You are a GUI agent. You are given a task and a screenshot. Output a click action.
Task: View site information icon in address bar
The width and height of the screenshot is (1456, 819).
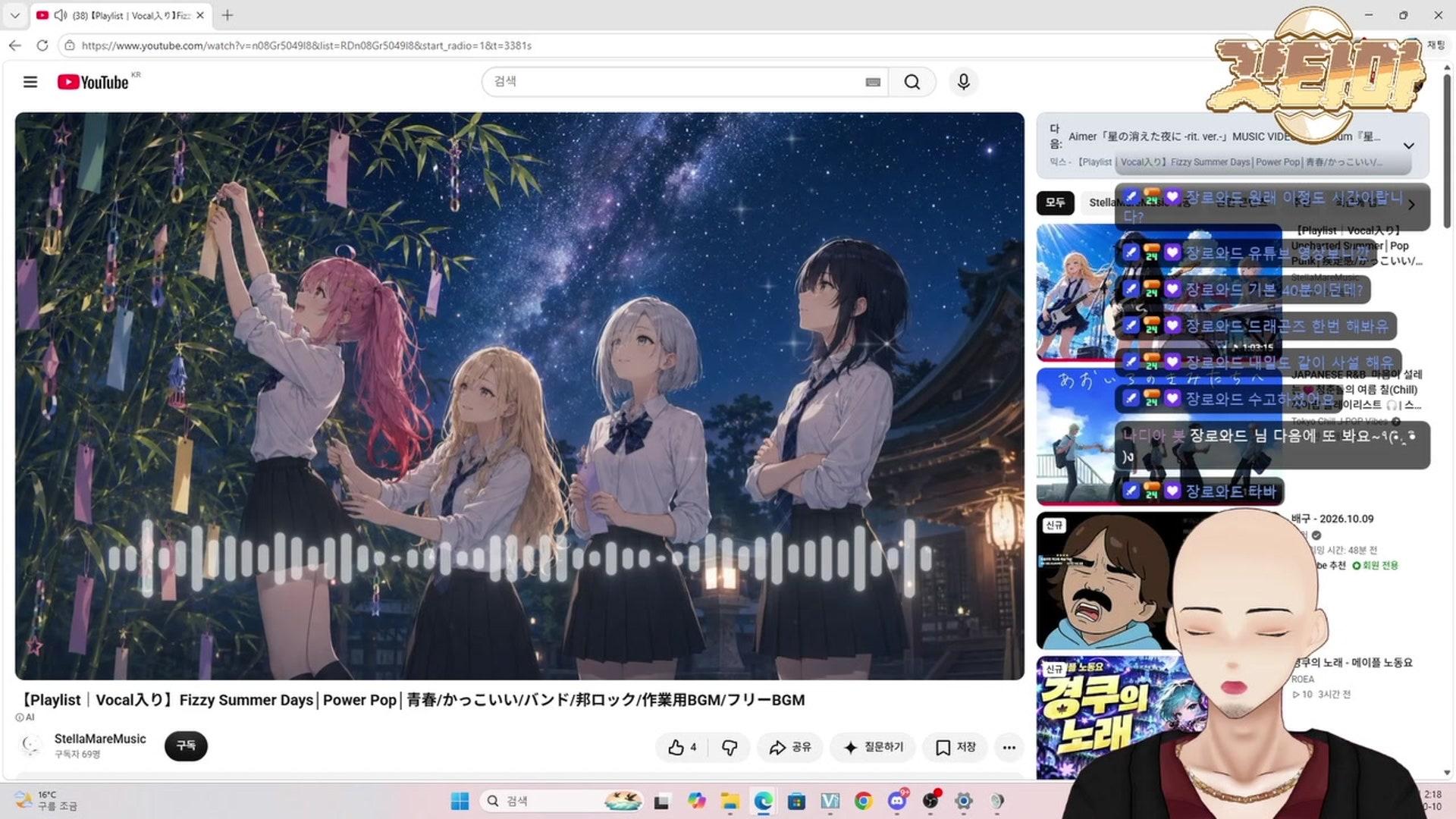click(69, 45)
